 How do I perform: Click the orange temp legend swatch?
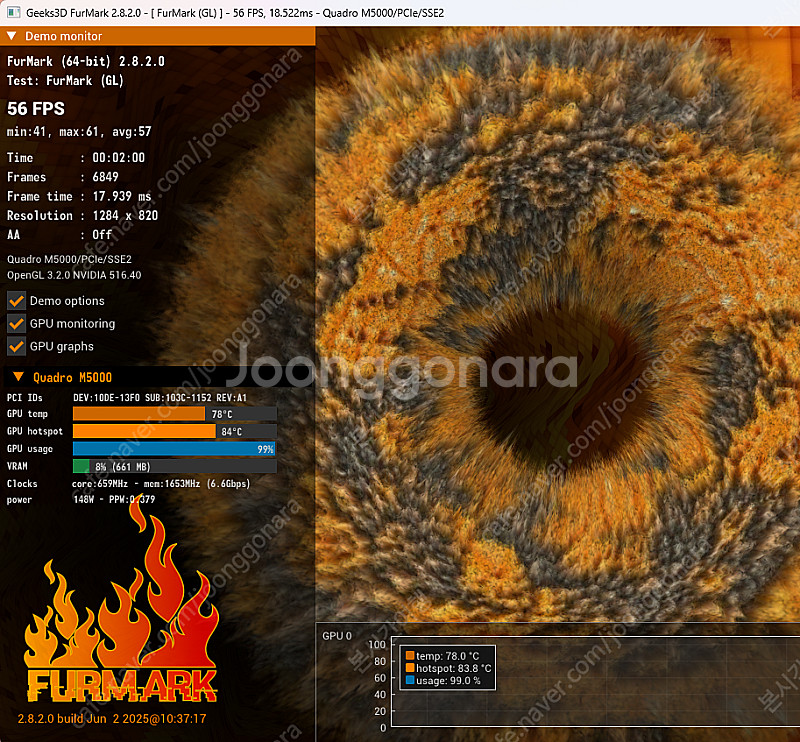(410, 656)
